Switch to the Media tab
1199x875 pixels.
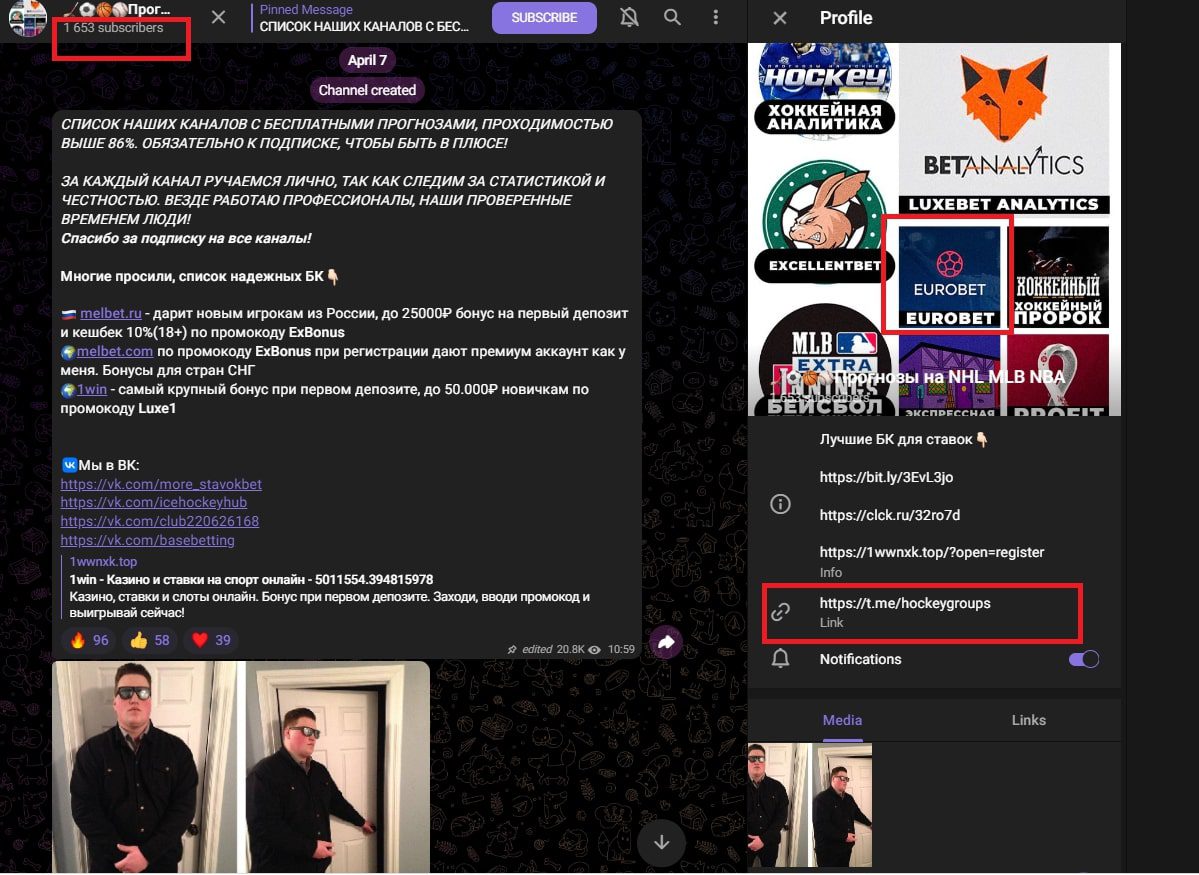(x=842, y=720)
